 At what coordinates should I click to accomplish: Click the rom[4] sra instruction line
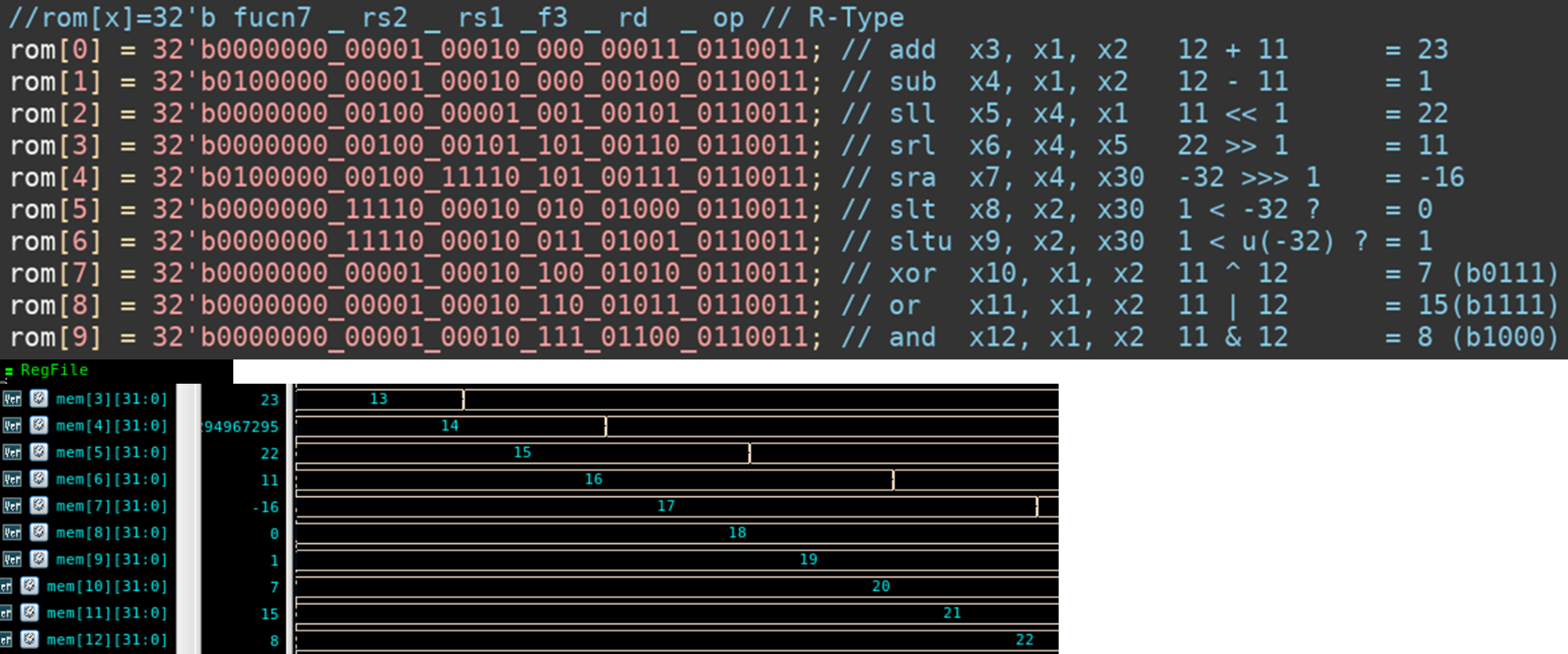pyautogui.click(x=485, y=178)
